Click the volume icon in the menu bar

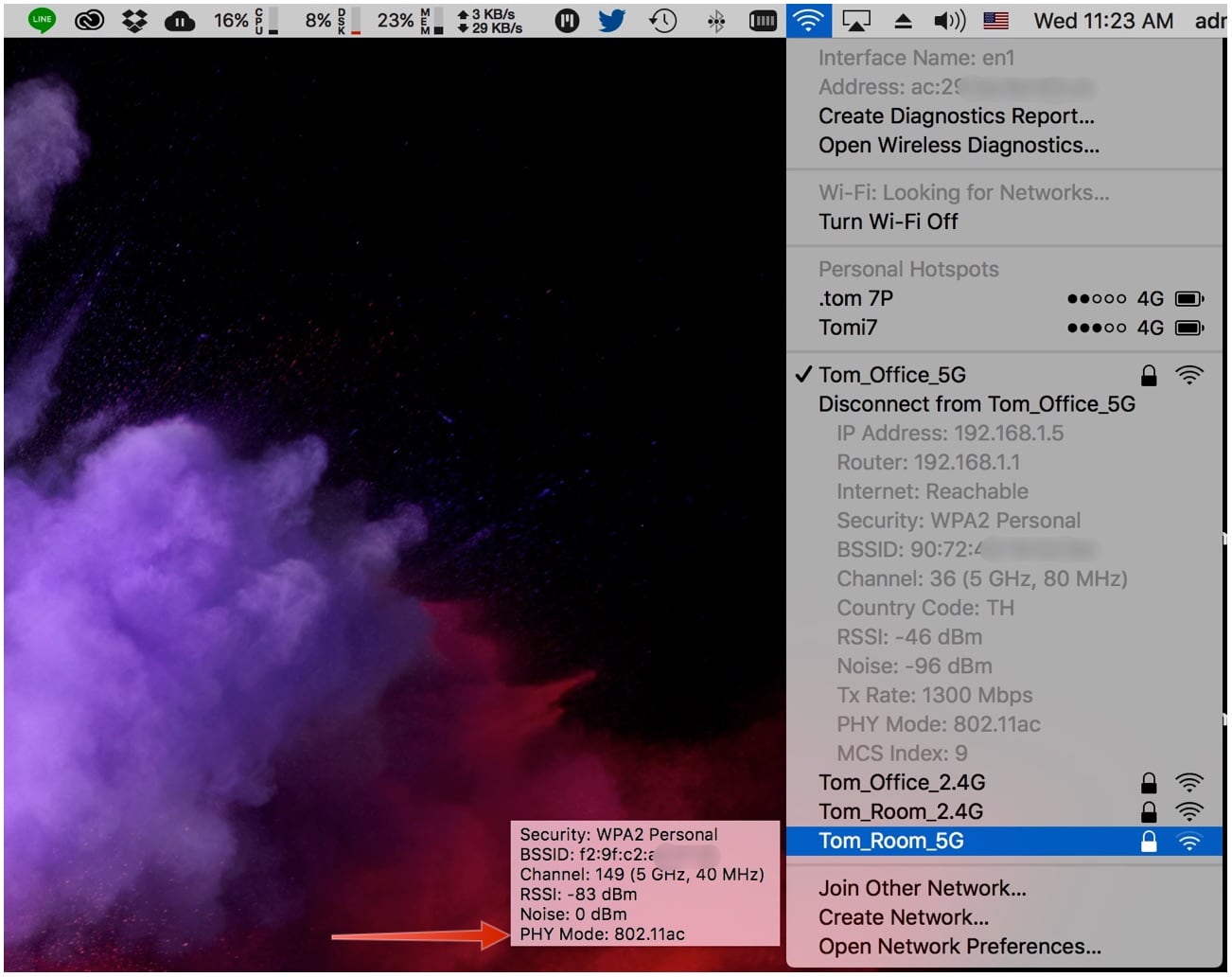click(x=949, y=19)
